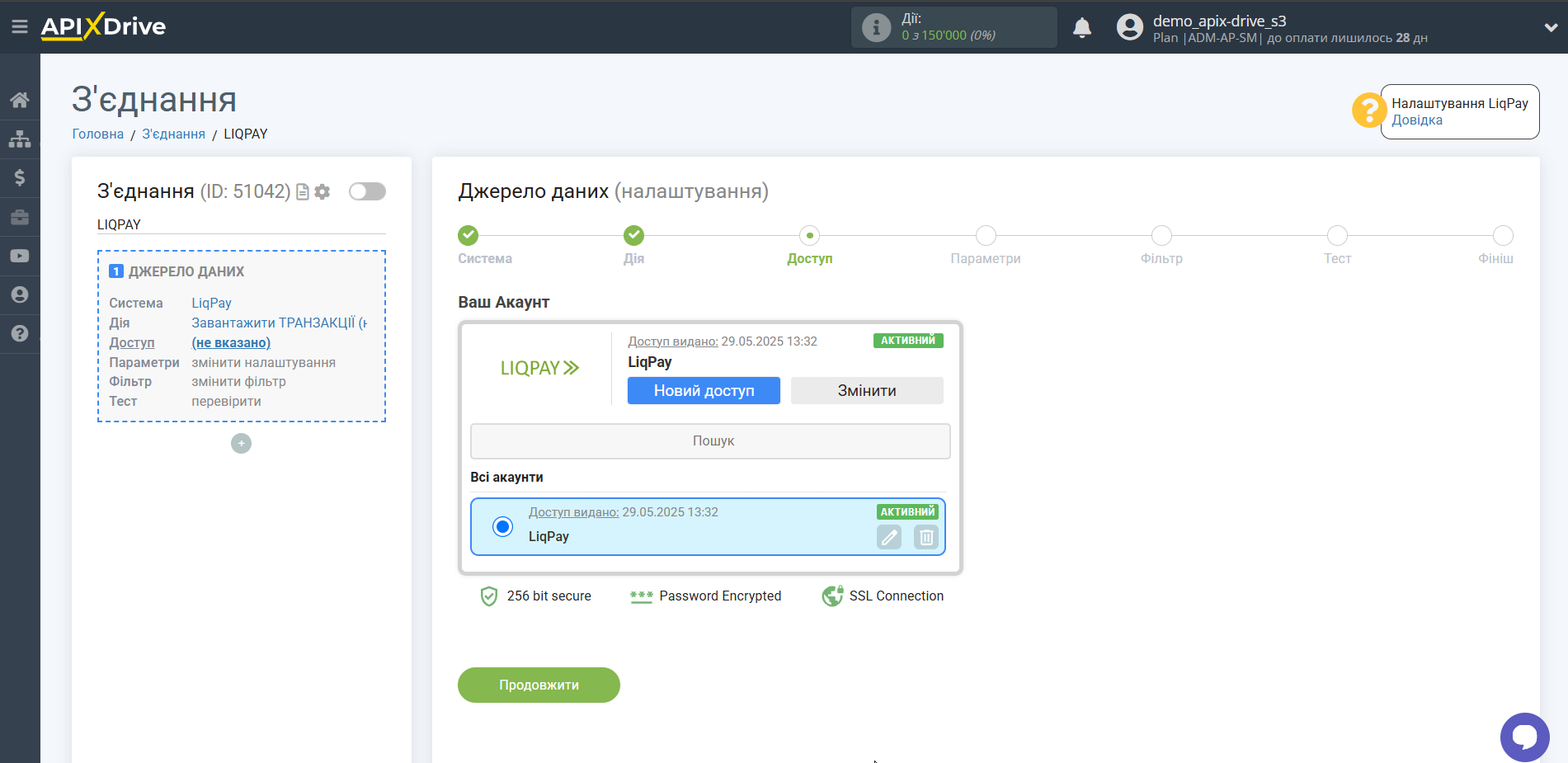The height and width of the screenshot is (763, 1568).
Task: Click the Новий доступ button
Action: click(704, 391)
